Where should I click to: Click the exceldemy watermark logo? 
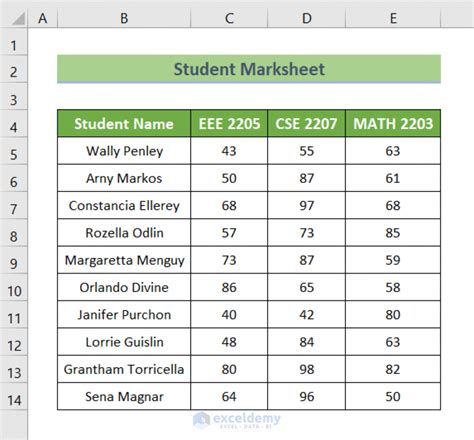237,420
